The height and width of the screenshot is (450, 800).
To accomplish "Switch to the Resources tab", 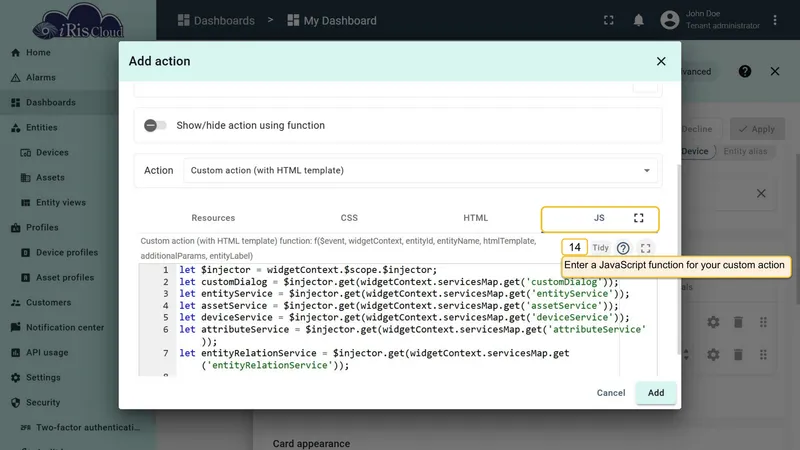I will (213, 218).
